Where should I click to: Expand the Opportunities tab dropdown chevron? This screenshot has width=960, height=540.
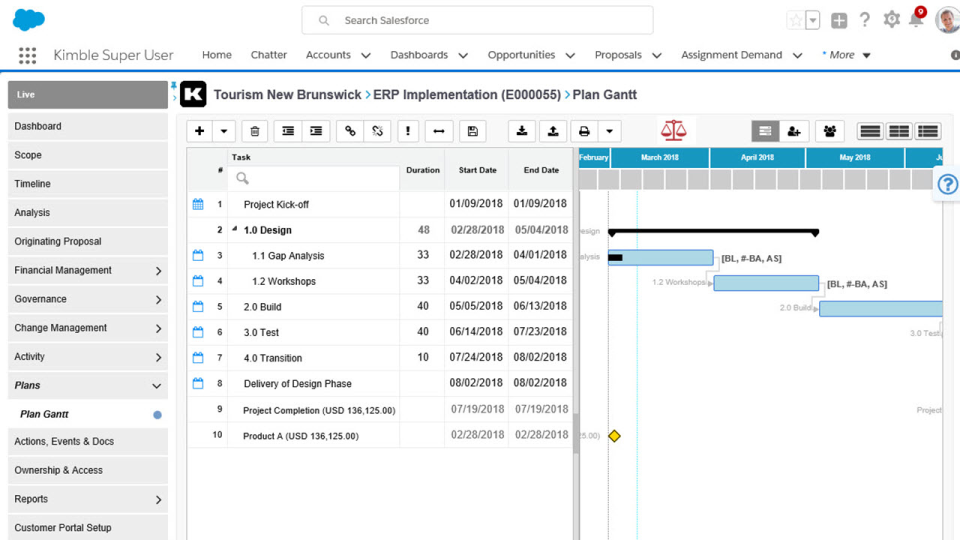[570, 56]
